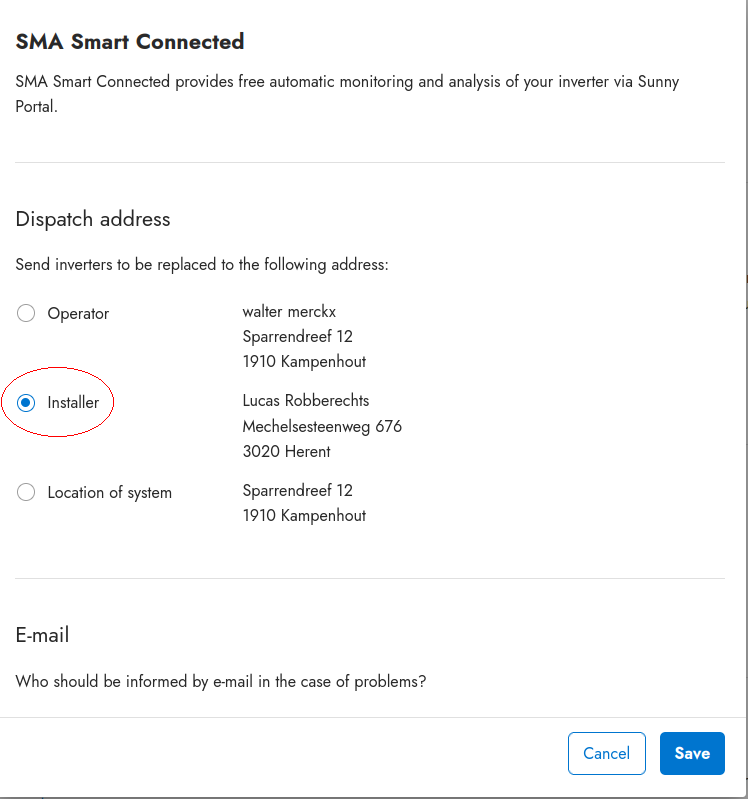Click 'Sparrendreef 12' under the Operator address
Image resolution: width=748 pixels, height=799 pixels.
click(x=297, y=336)
